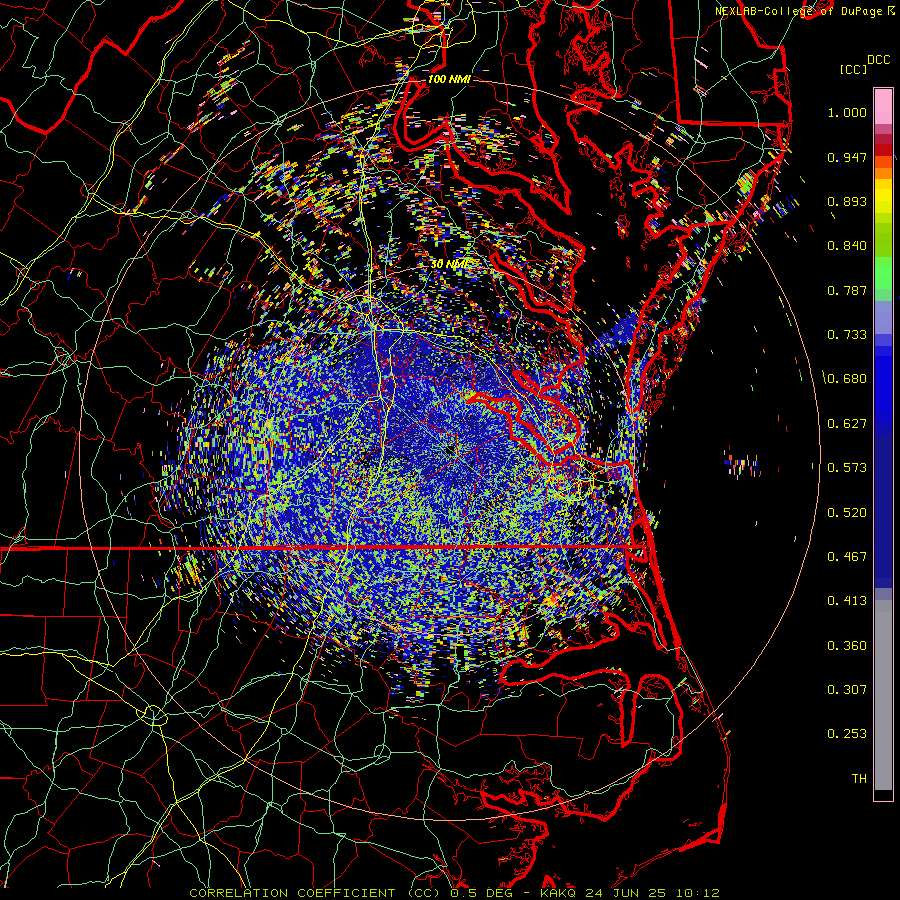The height and width of the screenshot is (900, 900).
Task: Select the 0.840 color scale value
Action: coord(847,246)
